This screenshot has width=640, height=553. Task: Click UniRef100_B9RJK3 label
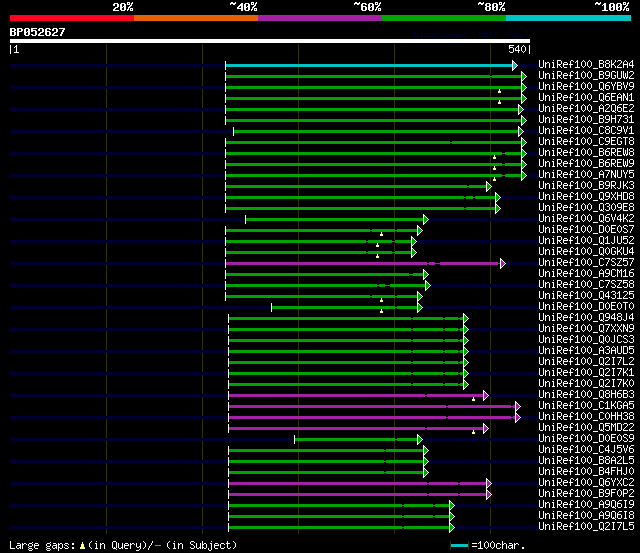(586, 185)
